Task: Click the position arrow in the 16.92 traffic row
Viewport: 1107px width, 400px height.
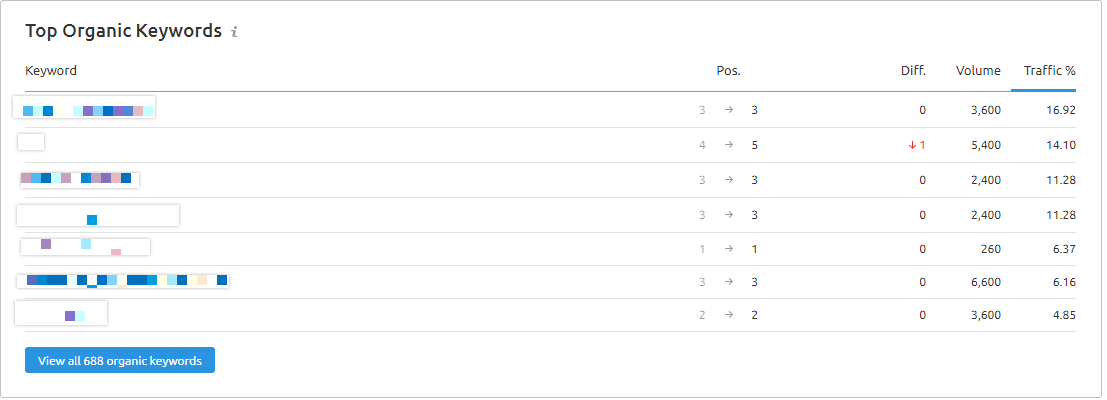Action: pos(729,110)
